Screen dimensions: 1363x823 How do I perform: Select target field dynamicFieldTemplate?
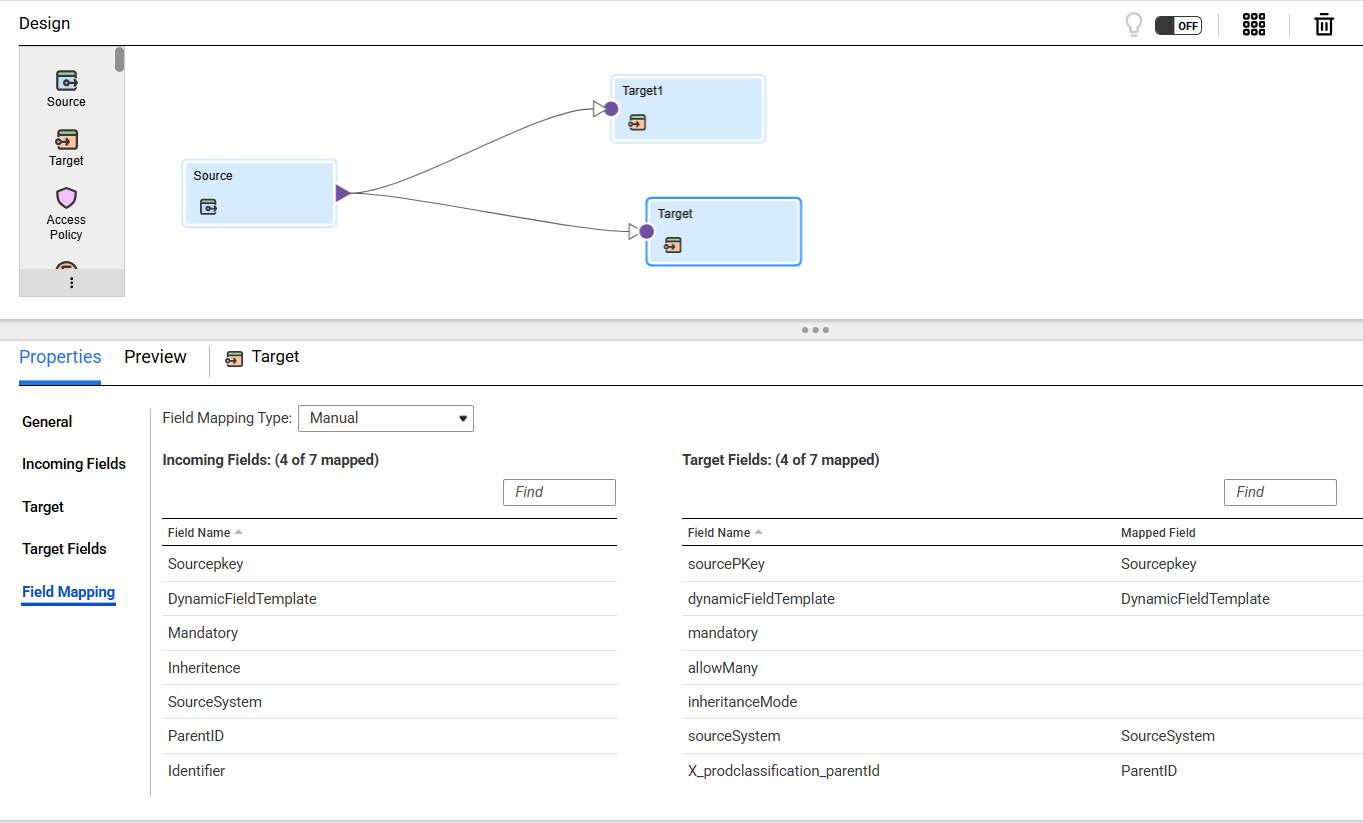761,599
